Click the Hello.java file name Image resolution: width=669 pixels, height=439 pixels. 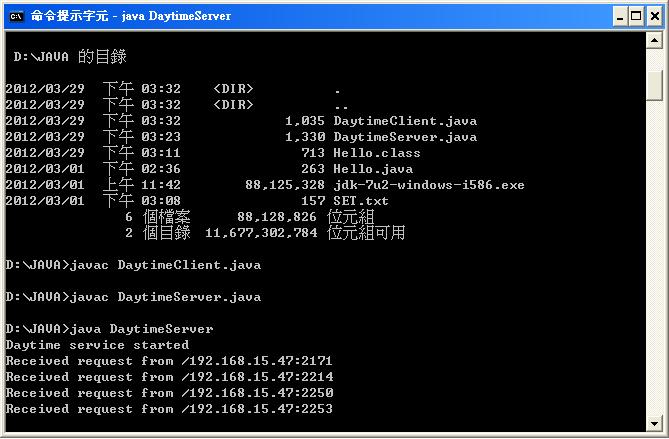coord(373,169)
